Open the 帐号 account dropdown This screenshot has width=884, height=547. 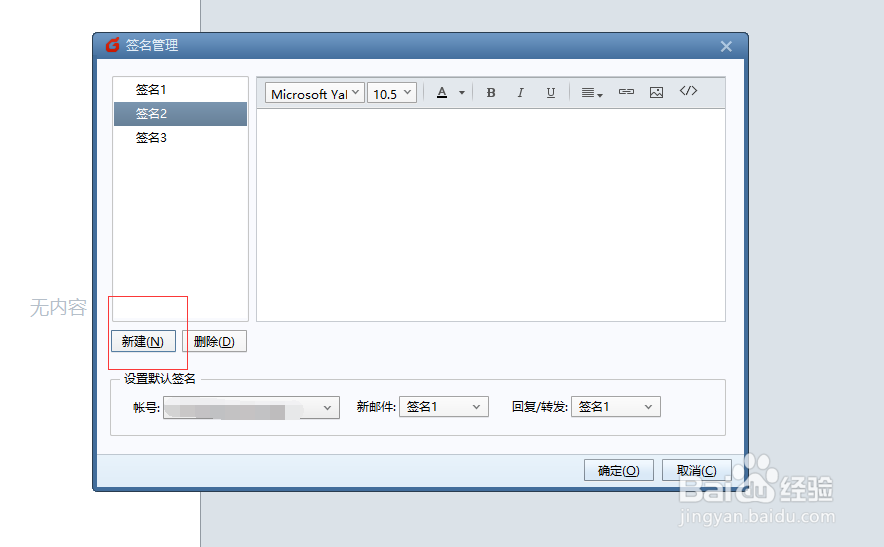(x=251, y=407)
